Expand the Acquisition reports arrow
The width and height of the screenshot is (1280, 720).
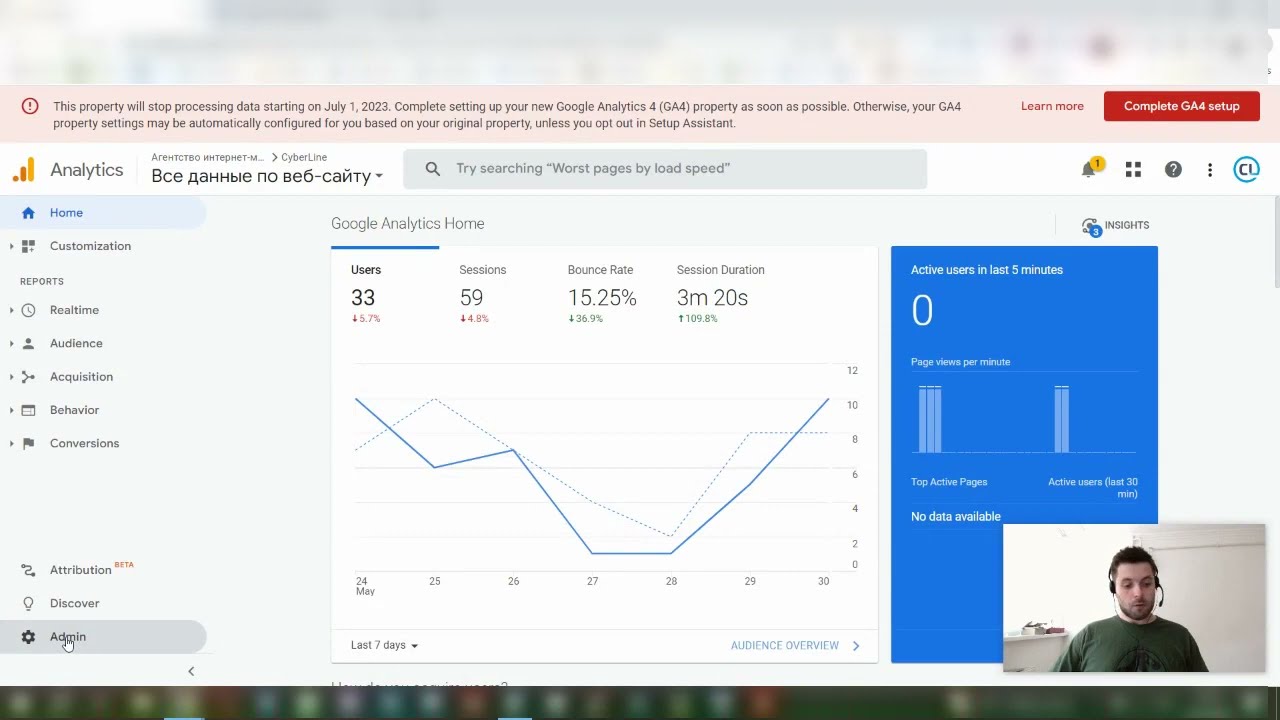[12, 377]
